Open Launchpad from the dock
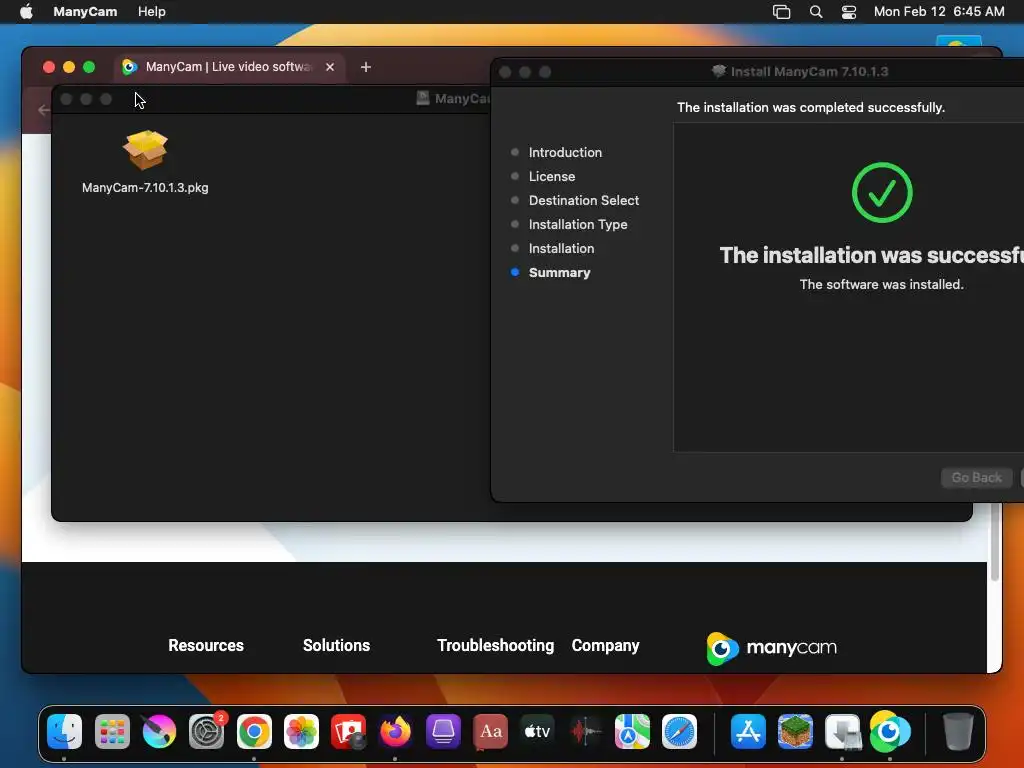1024x768 pixels. click(112, 731)
